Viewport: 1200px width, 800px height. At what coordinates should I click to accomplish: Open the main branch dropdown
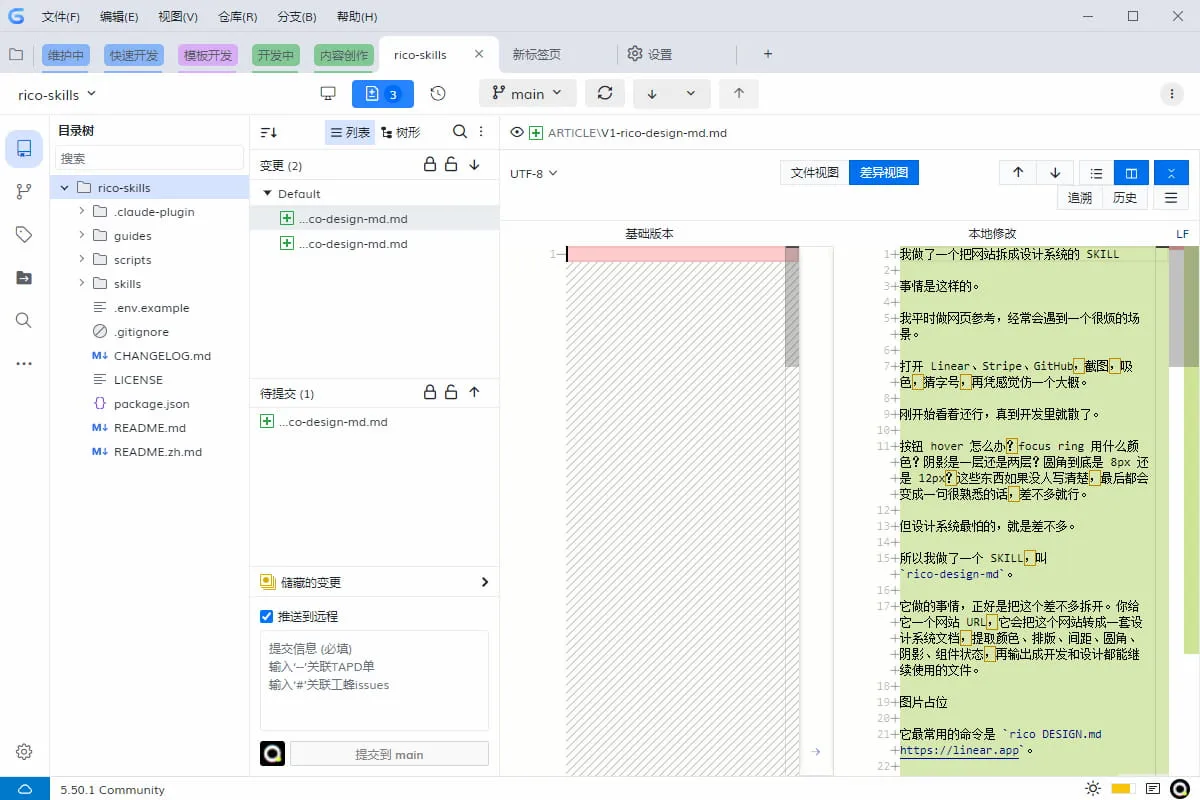click(x=527, y=94)
